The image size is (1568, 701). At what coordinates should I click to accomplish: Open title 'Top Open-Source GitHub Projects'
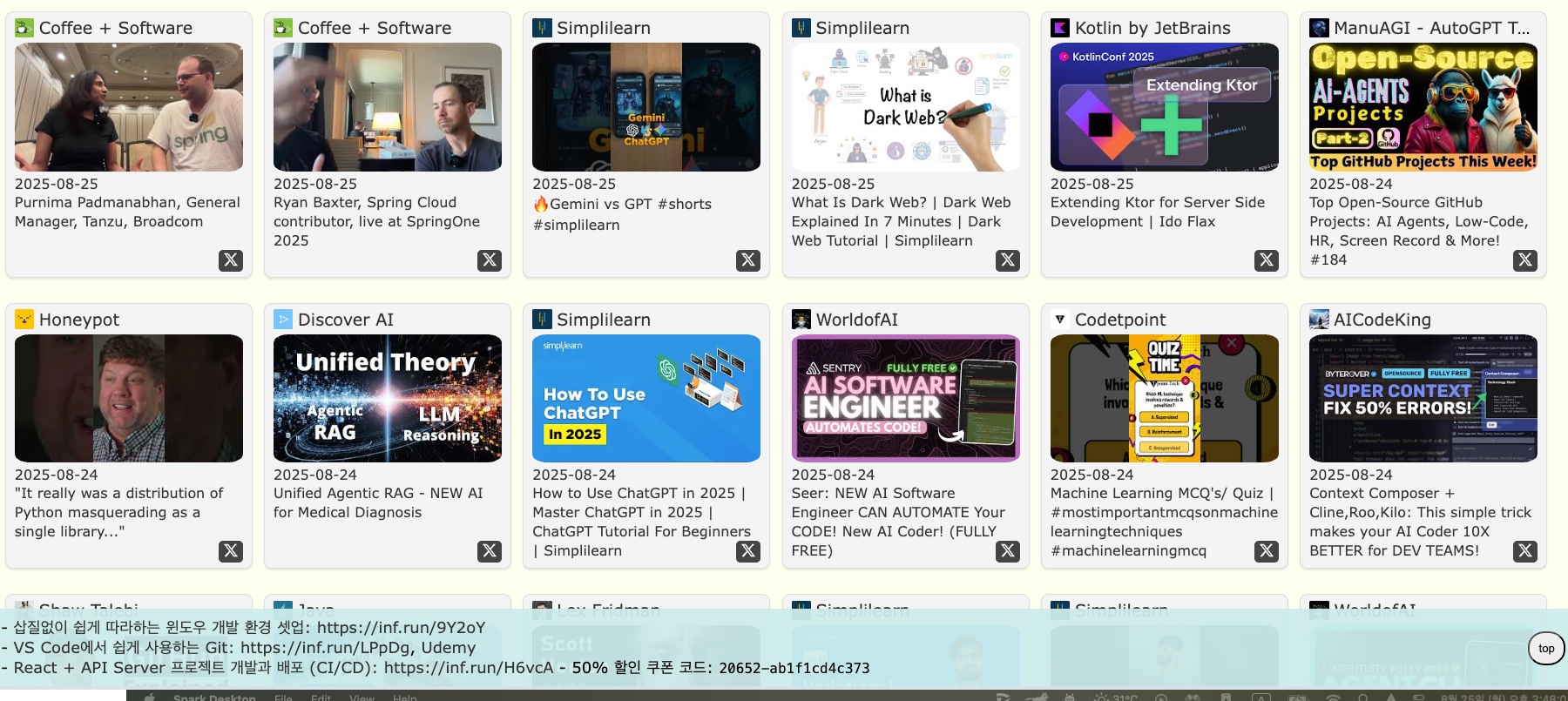tap(1417, 231)
